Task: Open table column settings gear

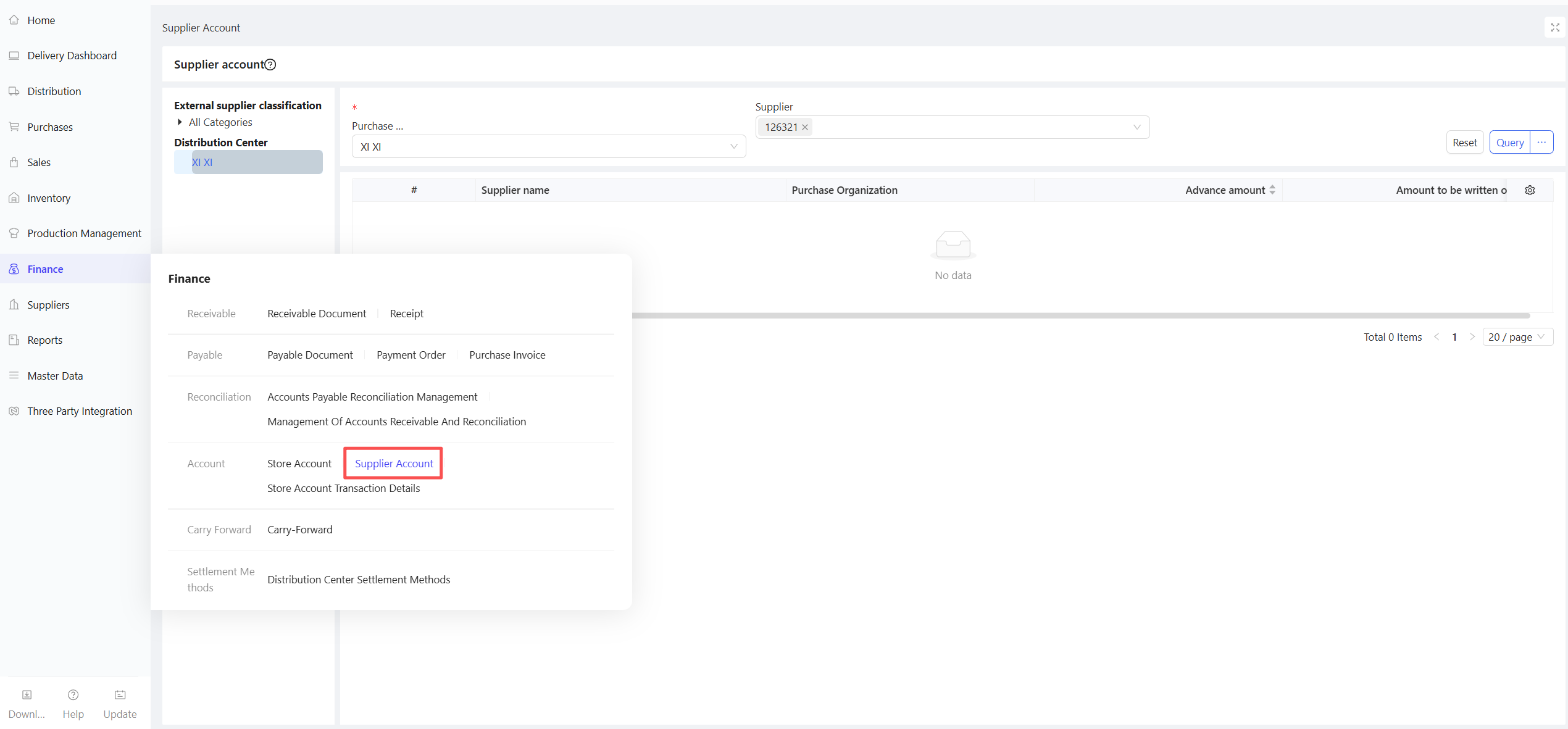Action: coord(1530,190)
